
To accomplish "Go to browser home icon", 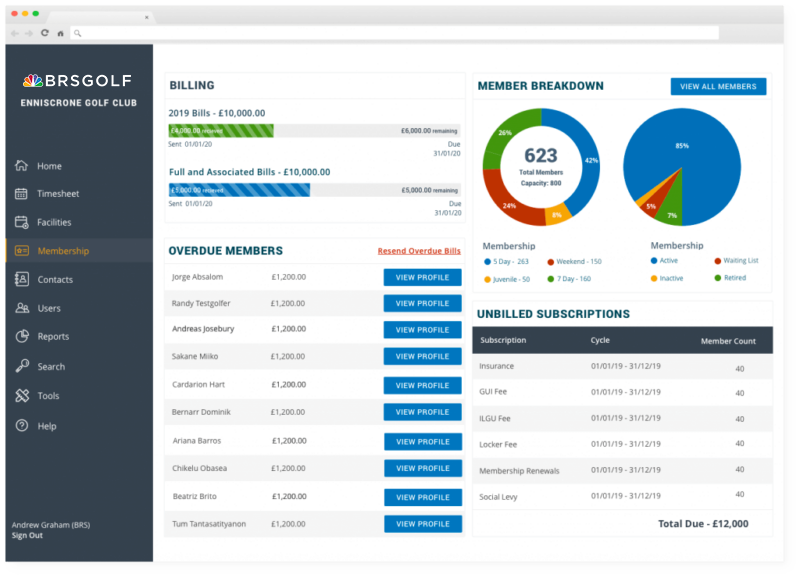I will (60, 33).
